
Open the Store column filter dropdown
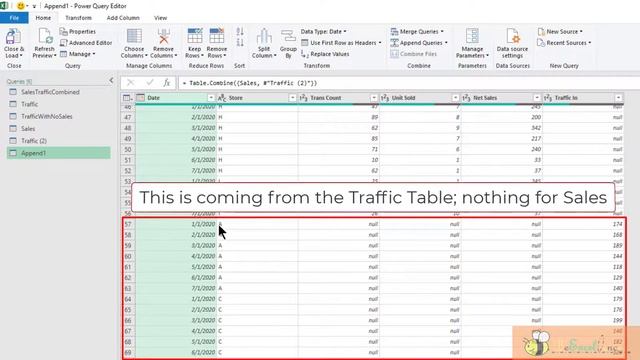(x=292, y=98)
